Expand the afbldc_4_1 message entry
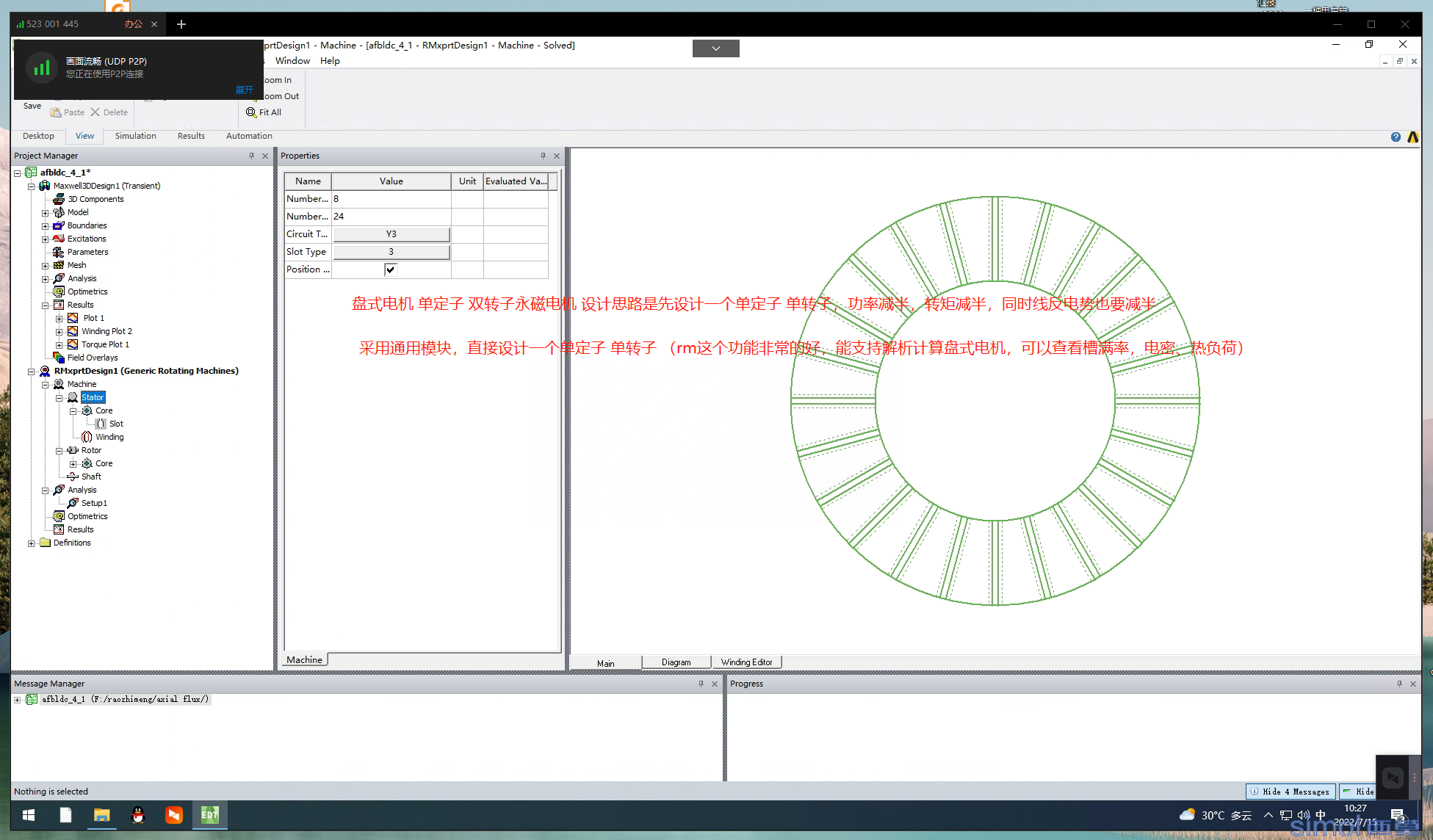 (17, 700)
